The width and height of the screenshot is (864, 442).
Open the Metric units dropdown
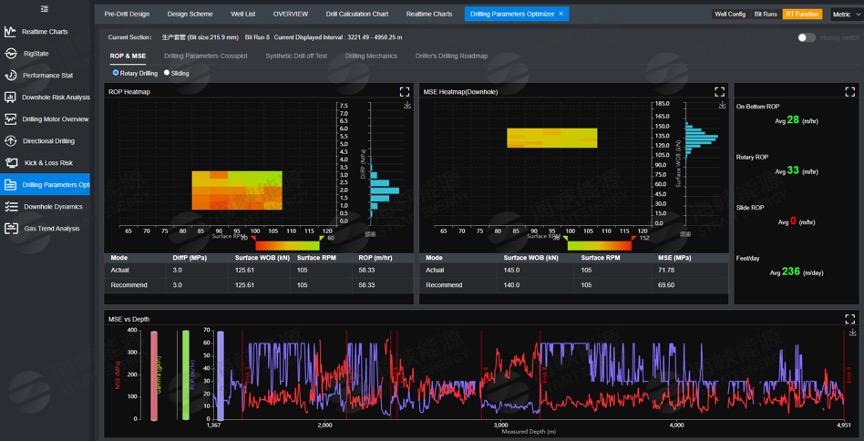pyautogui.click(x=840, y=14)
